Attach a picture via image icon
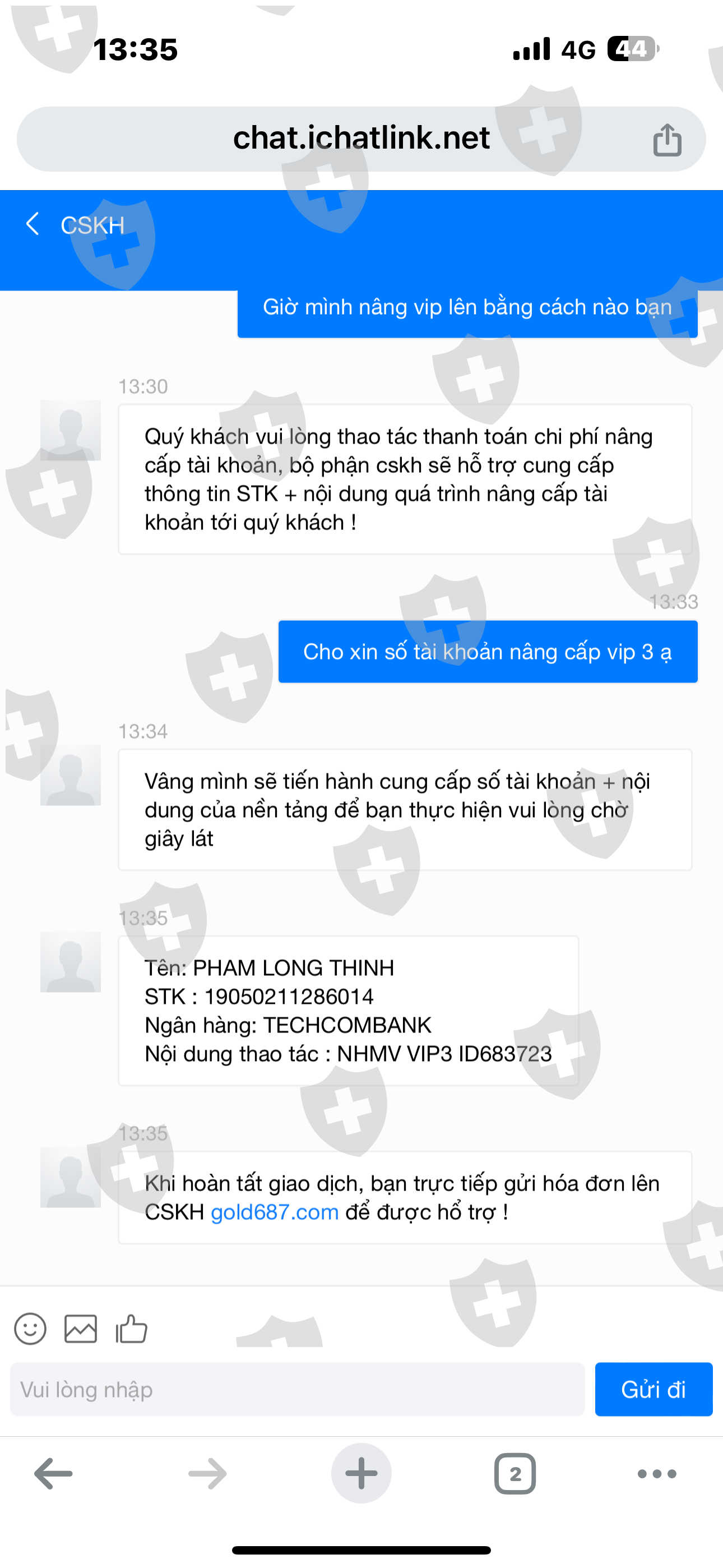 pos(80,1329)
